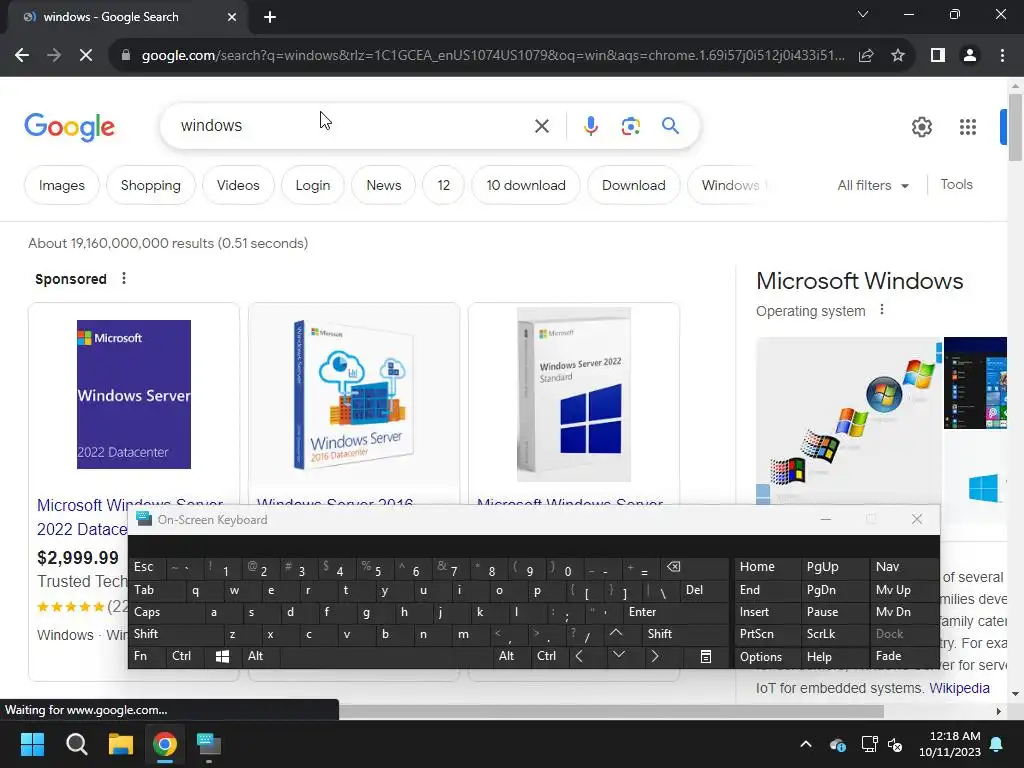The image size is (1024, 768).
Task: Open Windows Server 2016 product image
Action: [x=354, y=394]
